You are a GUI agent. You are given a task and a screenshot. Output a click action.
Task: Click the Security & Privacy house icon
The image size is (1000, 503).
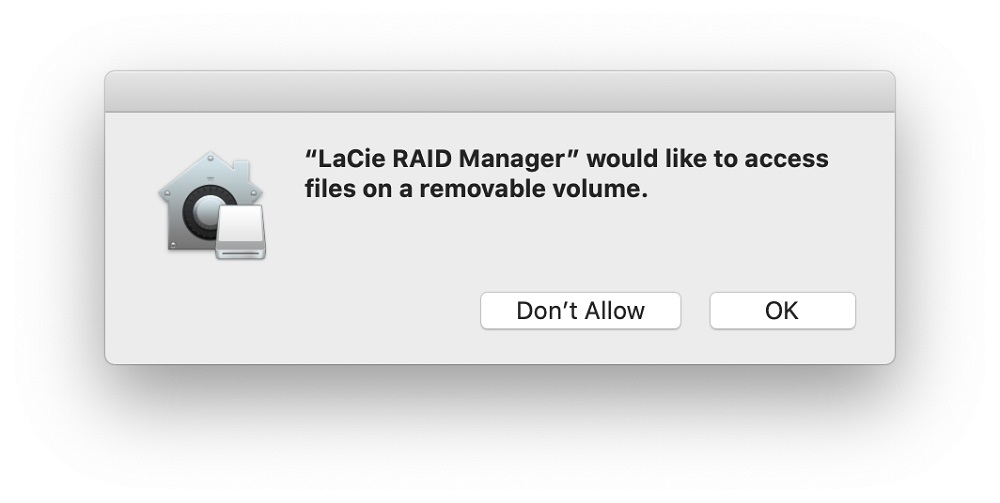coord(212,205)
